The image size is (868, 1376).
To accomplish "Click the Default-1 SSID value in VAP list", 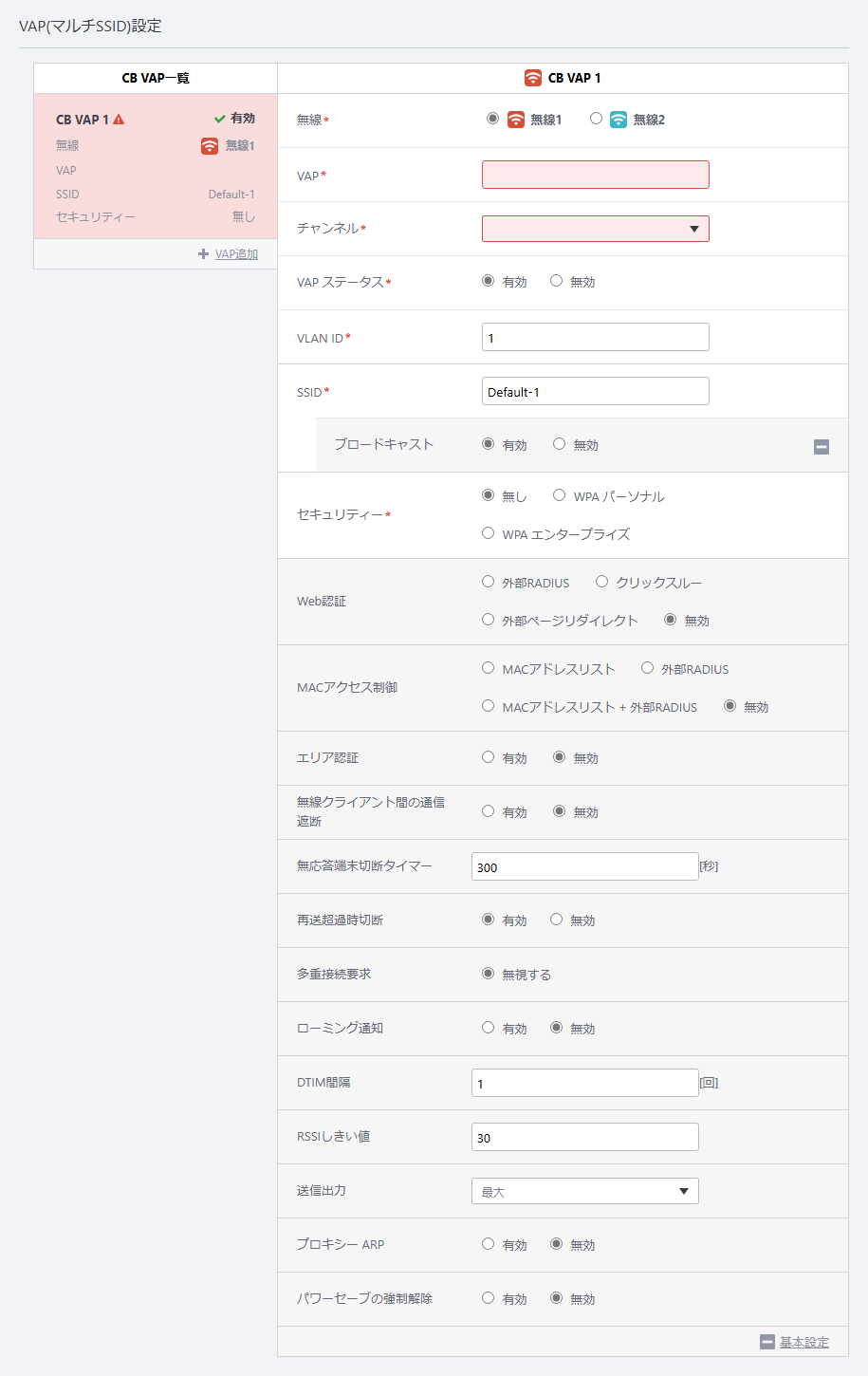I will point(231,195).
